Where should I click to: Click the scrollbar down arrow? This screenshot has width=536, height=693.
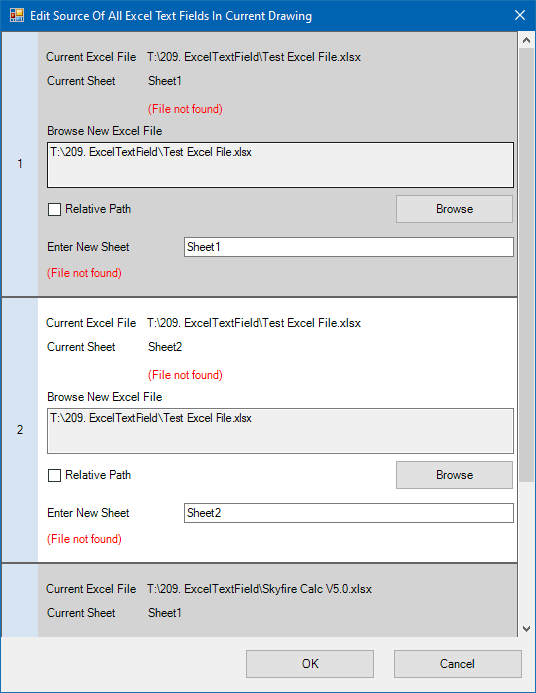[526, 628]
